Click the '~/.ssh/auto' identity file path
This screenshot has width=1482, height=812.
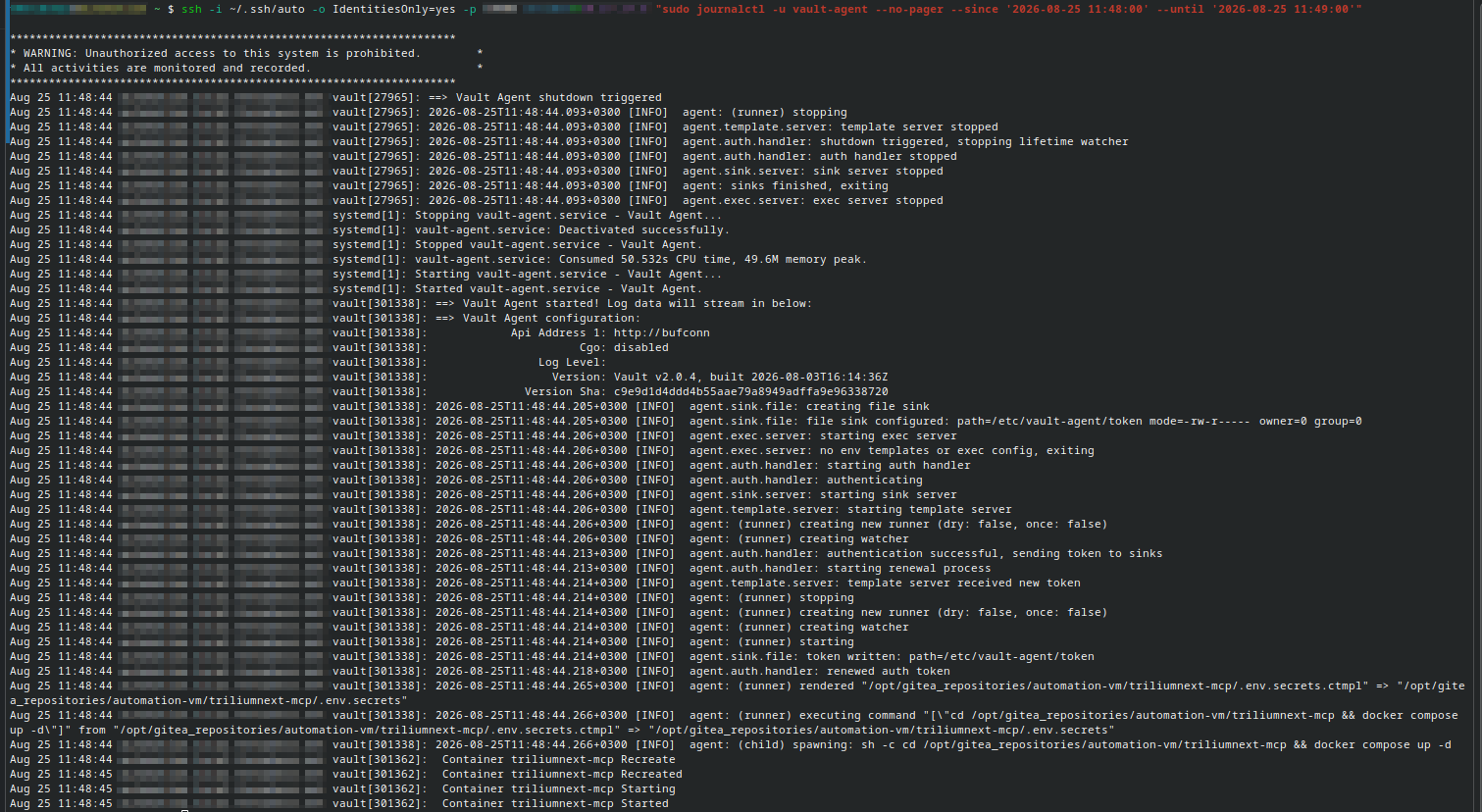(267, 9)
